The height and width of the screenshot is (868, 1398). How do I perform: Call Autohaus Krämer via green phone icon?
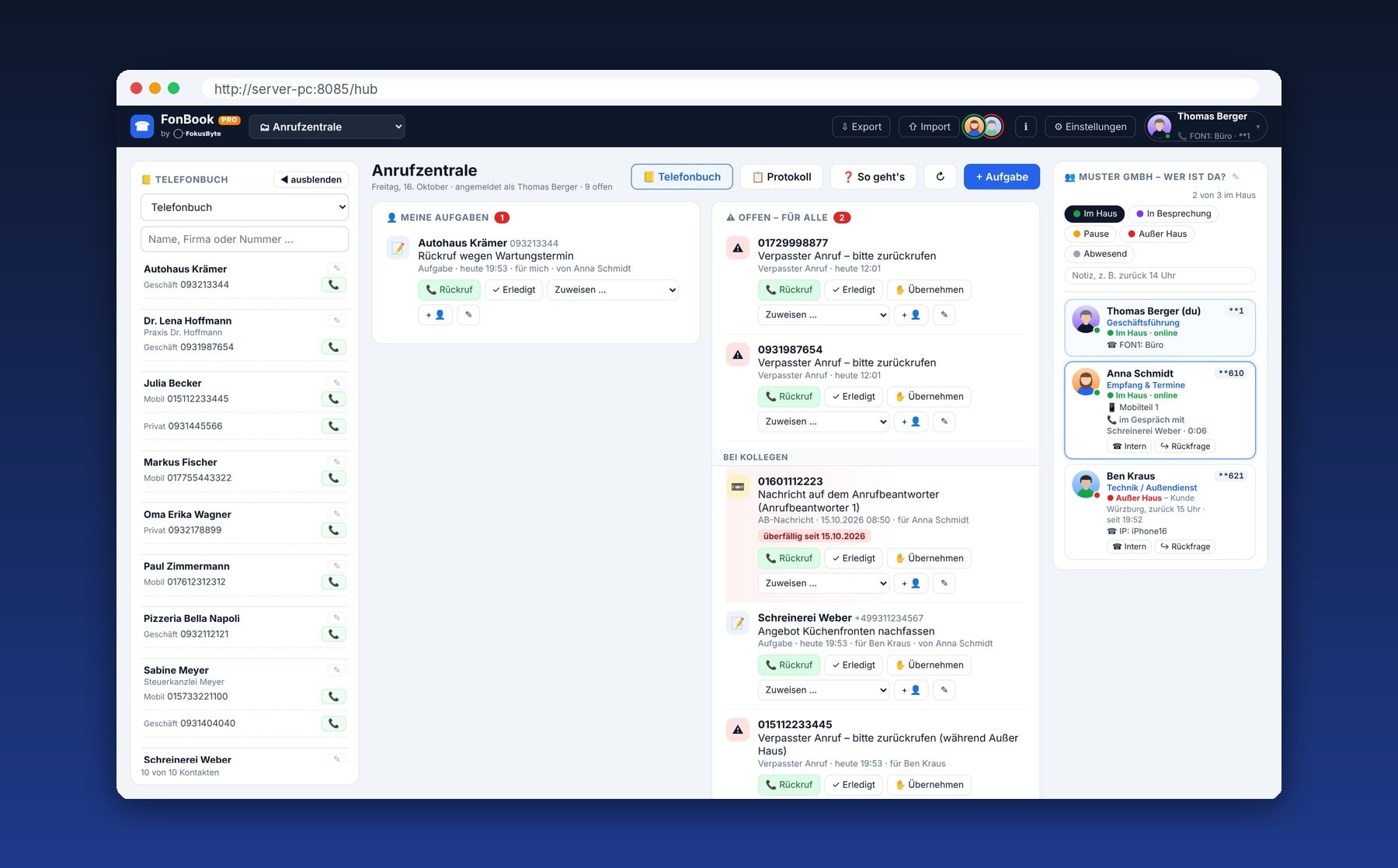[333, 285]
